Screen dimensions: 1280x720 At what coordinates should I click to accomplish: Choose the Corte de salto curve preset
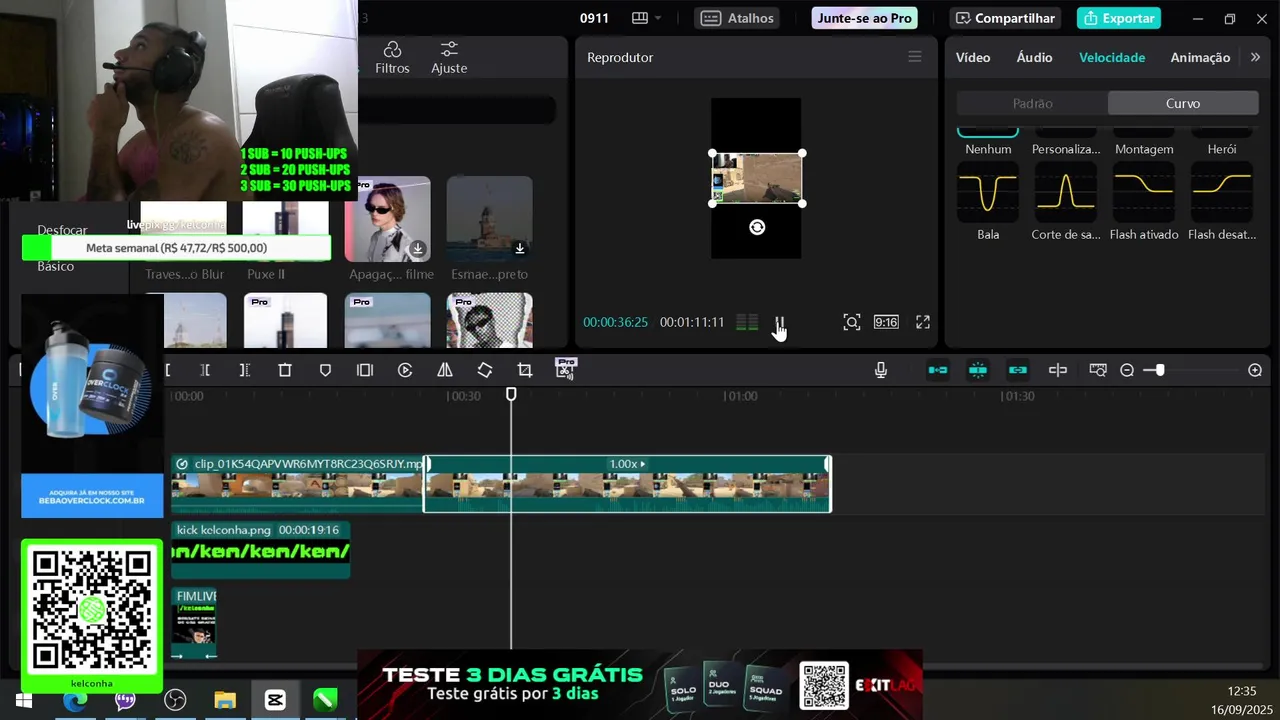(1066, 192)
